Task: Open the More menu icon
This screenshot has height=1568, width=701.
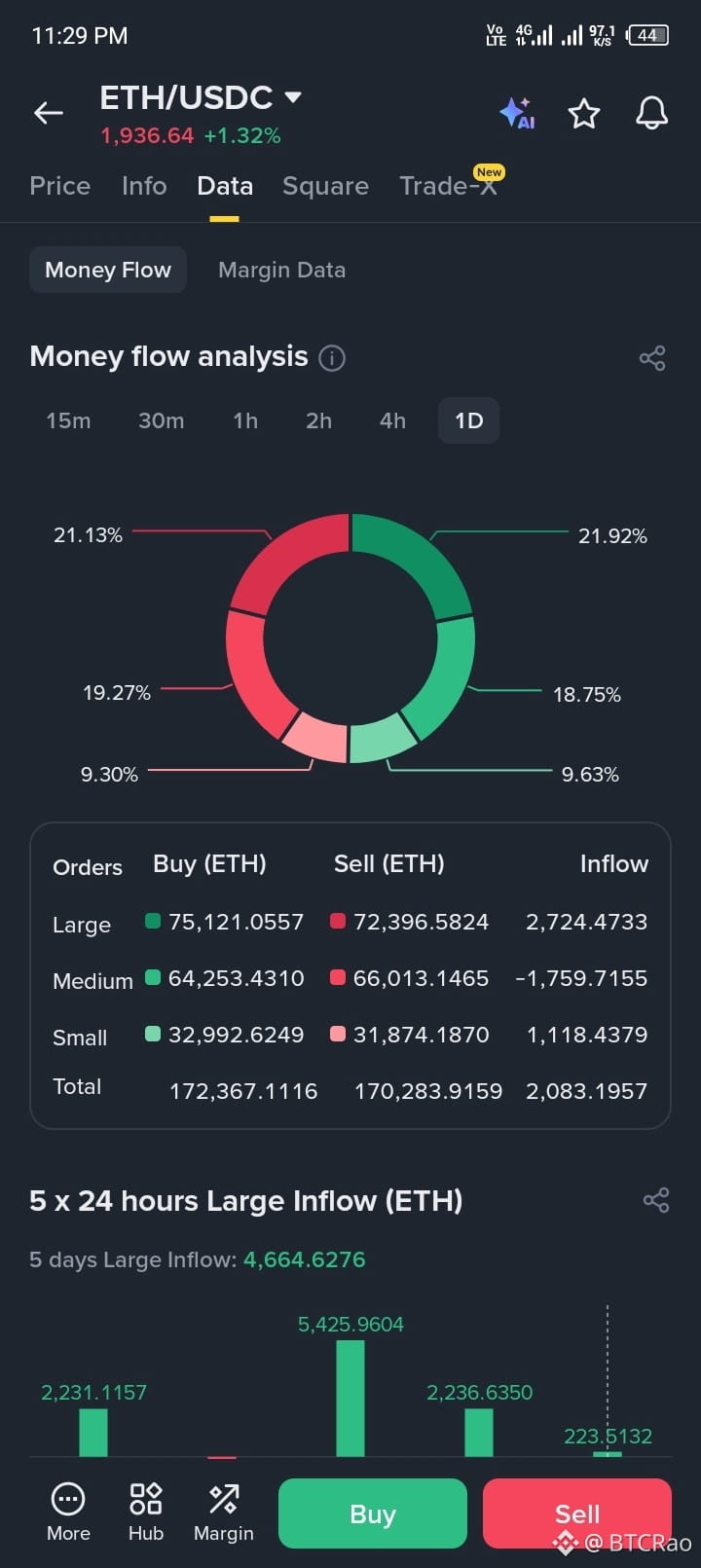Action: 68,1513
